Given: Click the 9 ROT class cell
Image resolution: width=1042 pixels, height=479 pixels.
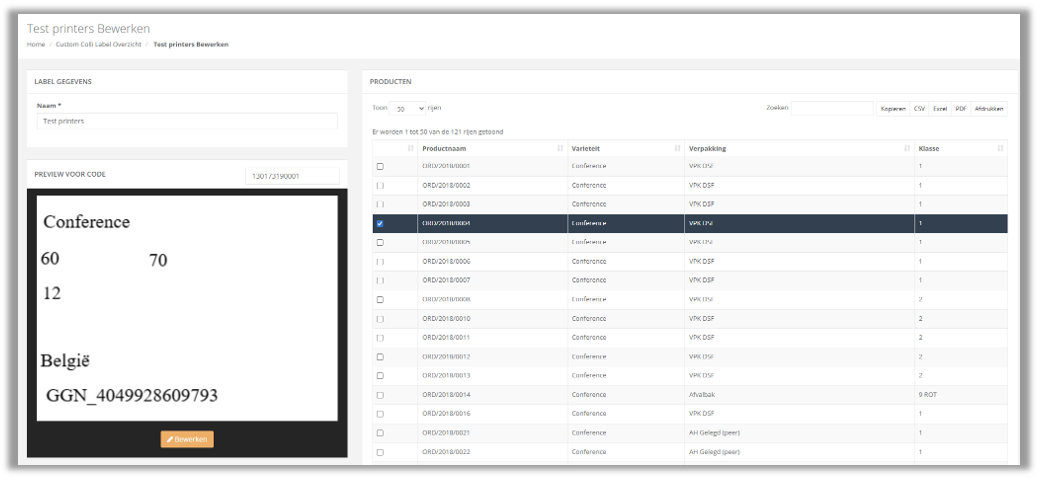Looking at the screenshot, I should (x=961, y=395).
